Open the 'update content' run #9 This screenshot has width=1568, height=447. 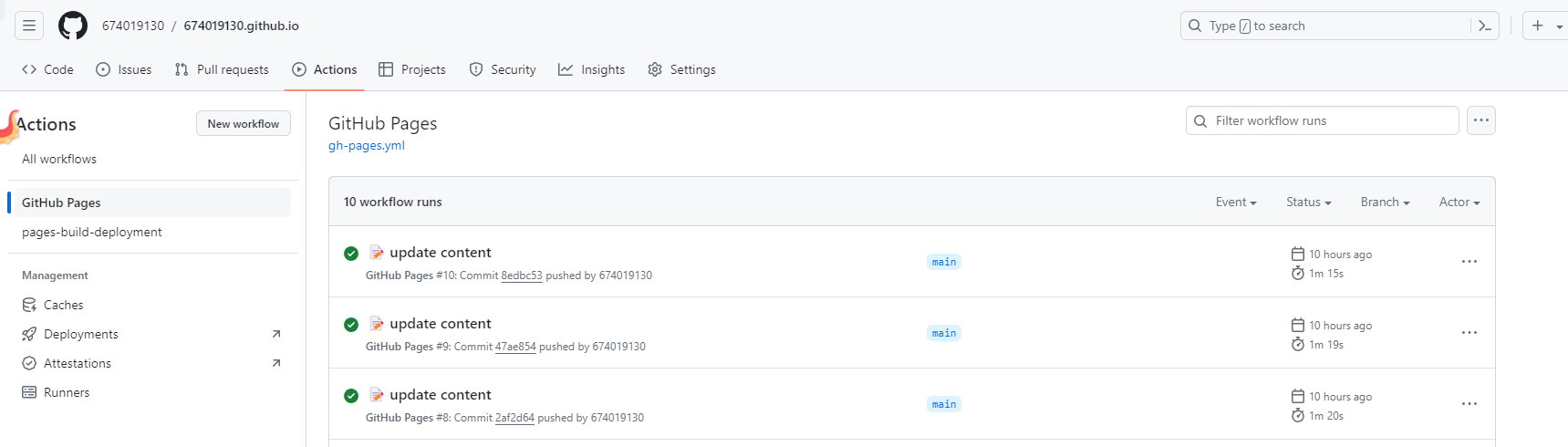(x=441, y=323)
